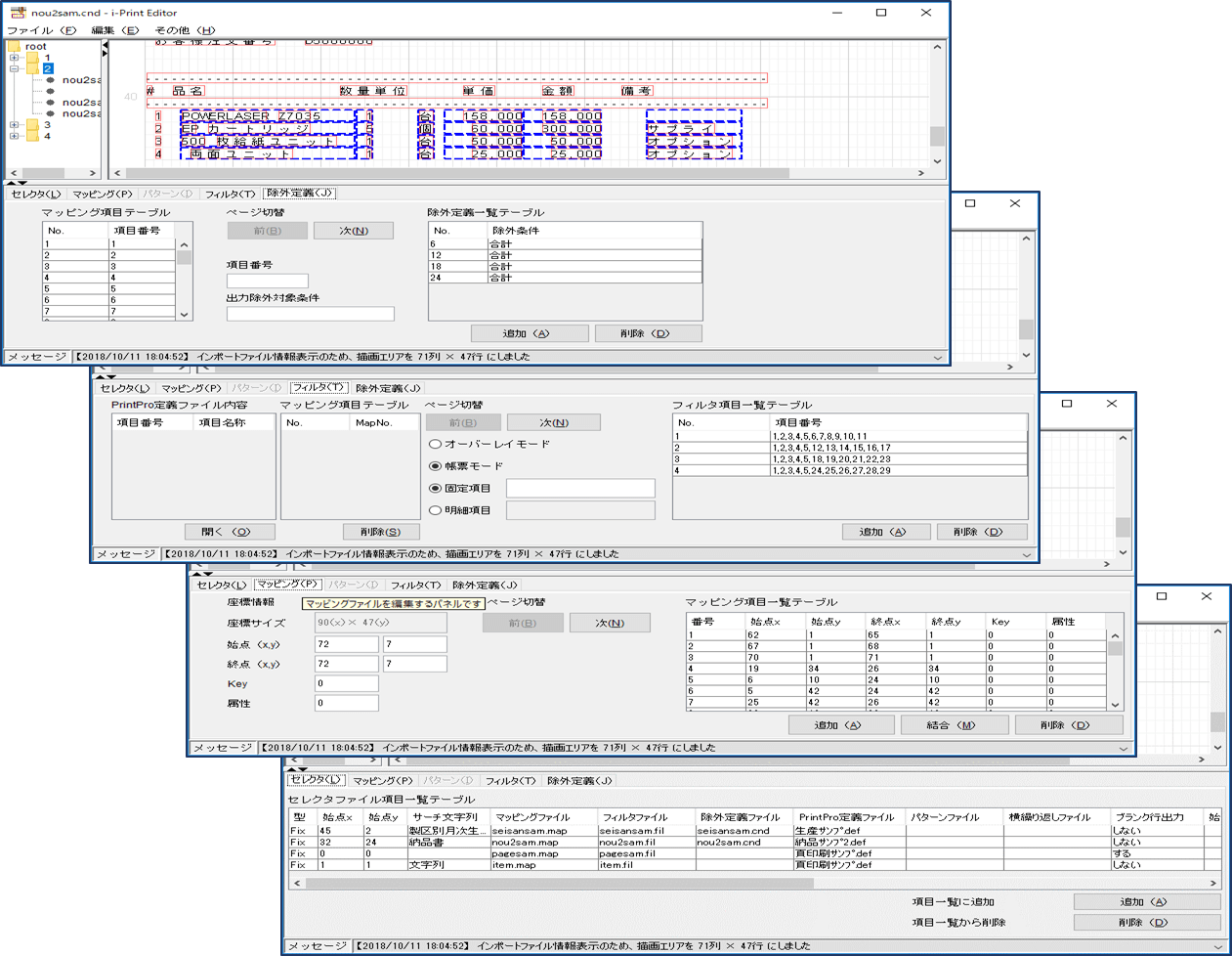
Task: Click 削除(D) next to 項目一覧から削除
Action: [x=1147, y=922]
